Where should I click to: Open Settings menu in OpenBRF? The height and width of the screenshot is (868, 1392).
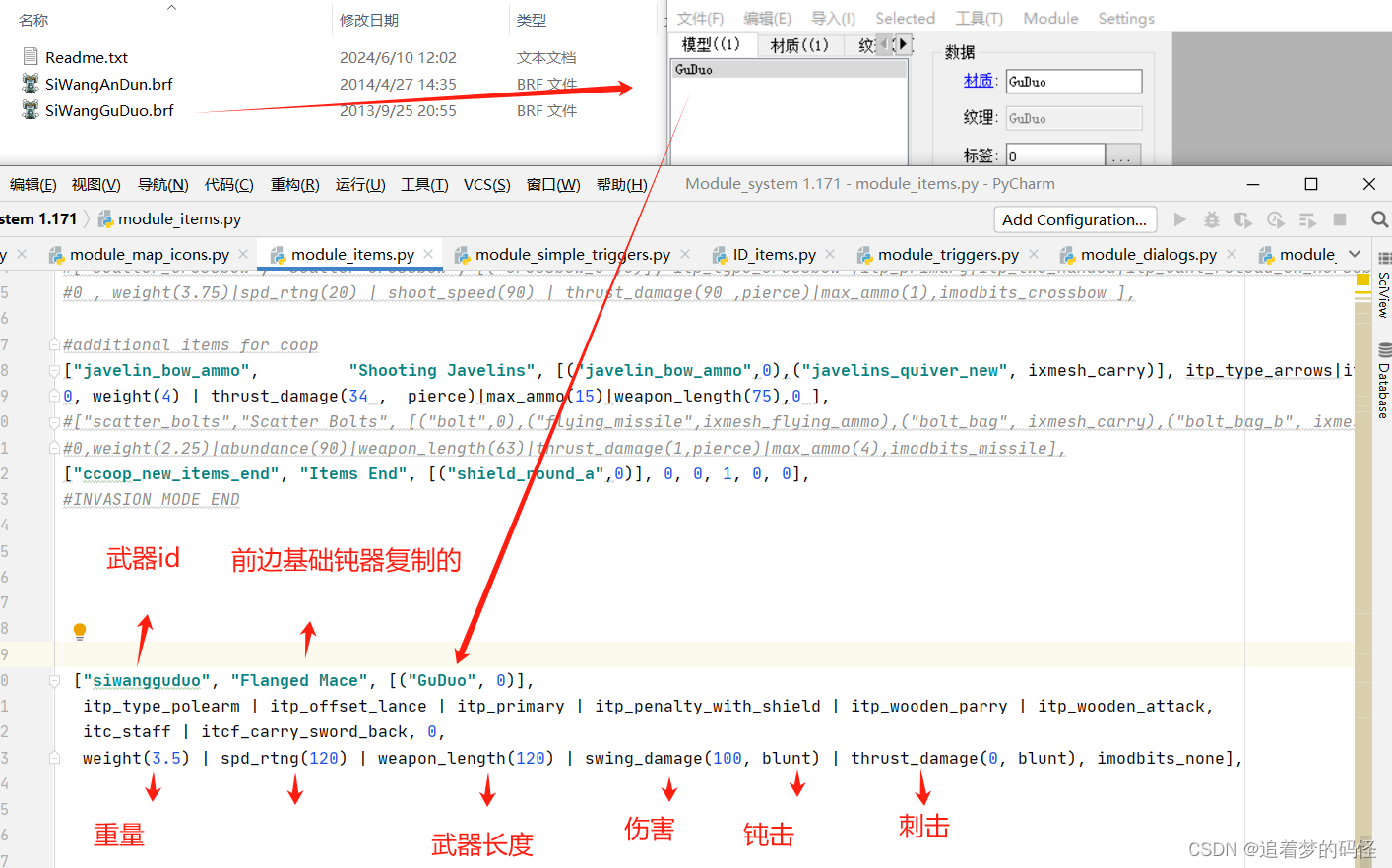click(1126, 18)
